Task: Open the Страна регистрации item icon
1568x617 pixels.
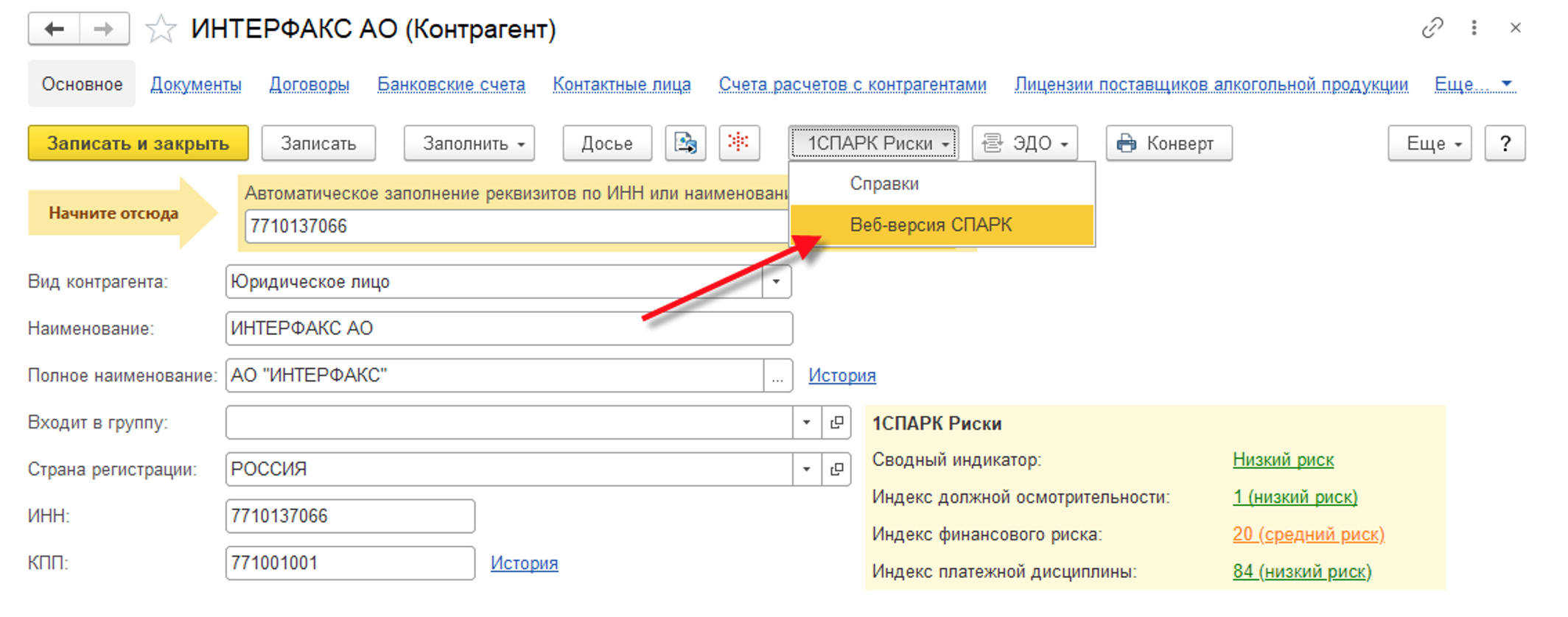Action: 836,469
